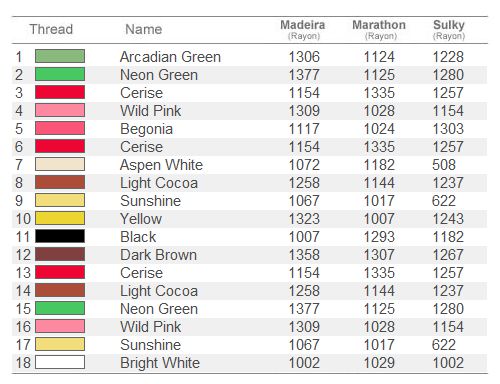This screenshot has width=500, height=384.
Task: Select the Bright White swatch in row 18
Action: [x=60, y=362]
